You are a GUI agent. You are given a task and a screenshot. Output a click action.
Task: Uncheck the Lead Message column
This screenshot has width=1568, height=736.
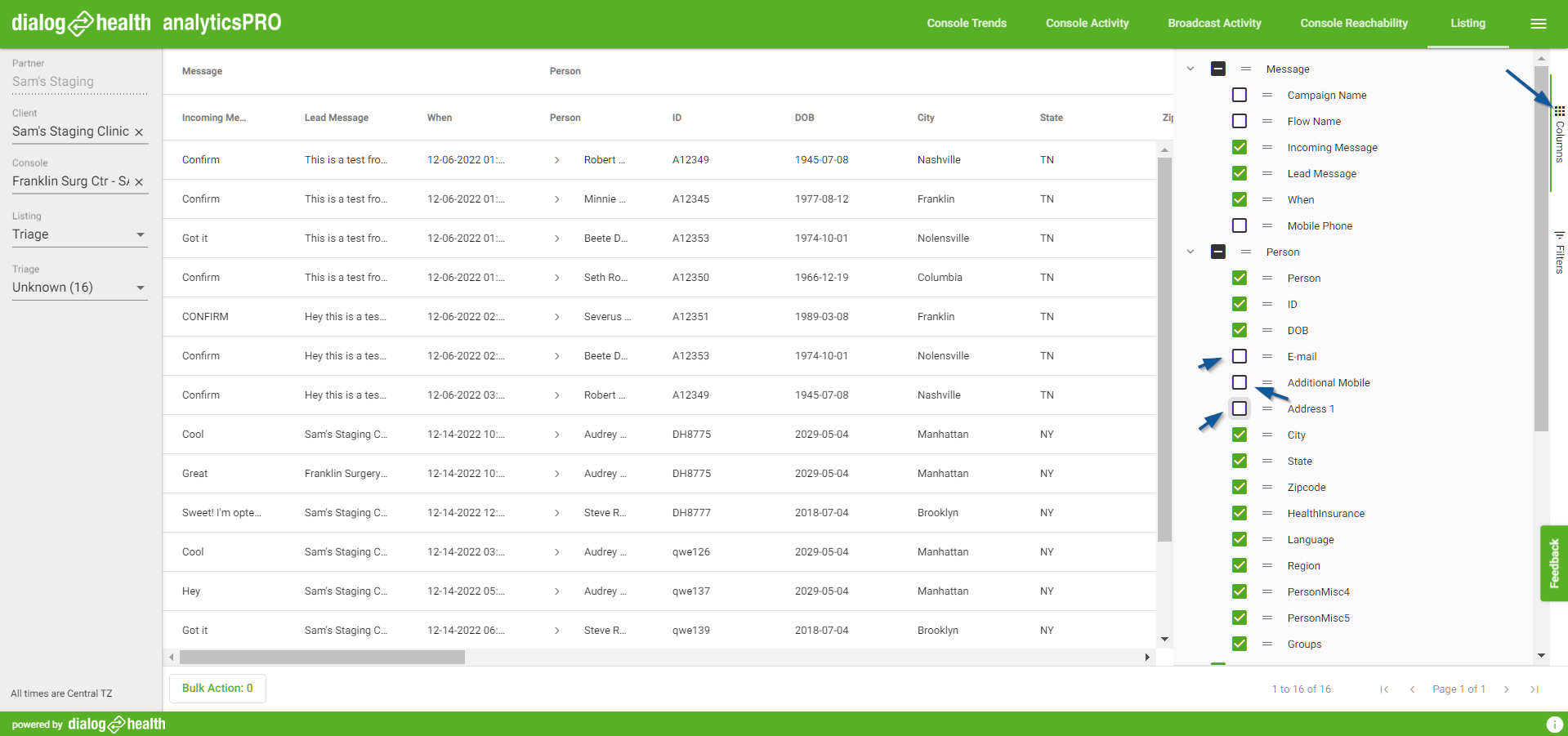click(x=1240, y=174)
